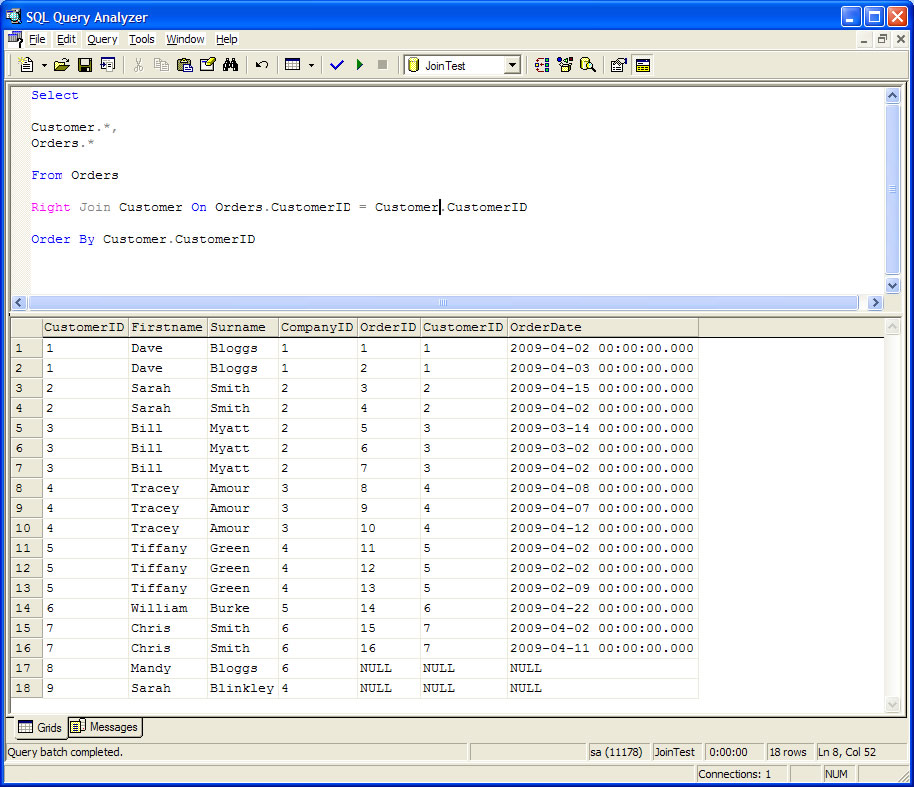Click the editor horizontal scrollbar thumb
The width and height of the screenshot is (914, 787).
point(444,302)
